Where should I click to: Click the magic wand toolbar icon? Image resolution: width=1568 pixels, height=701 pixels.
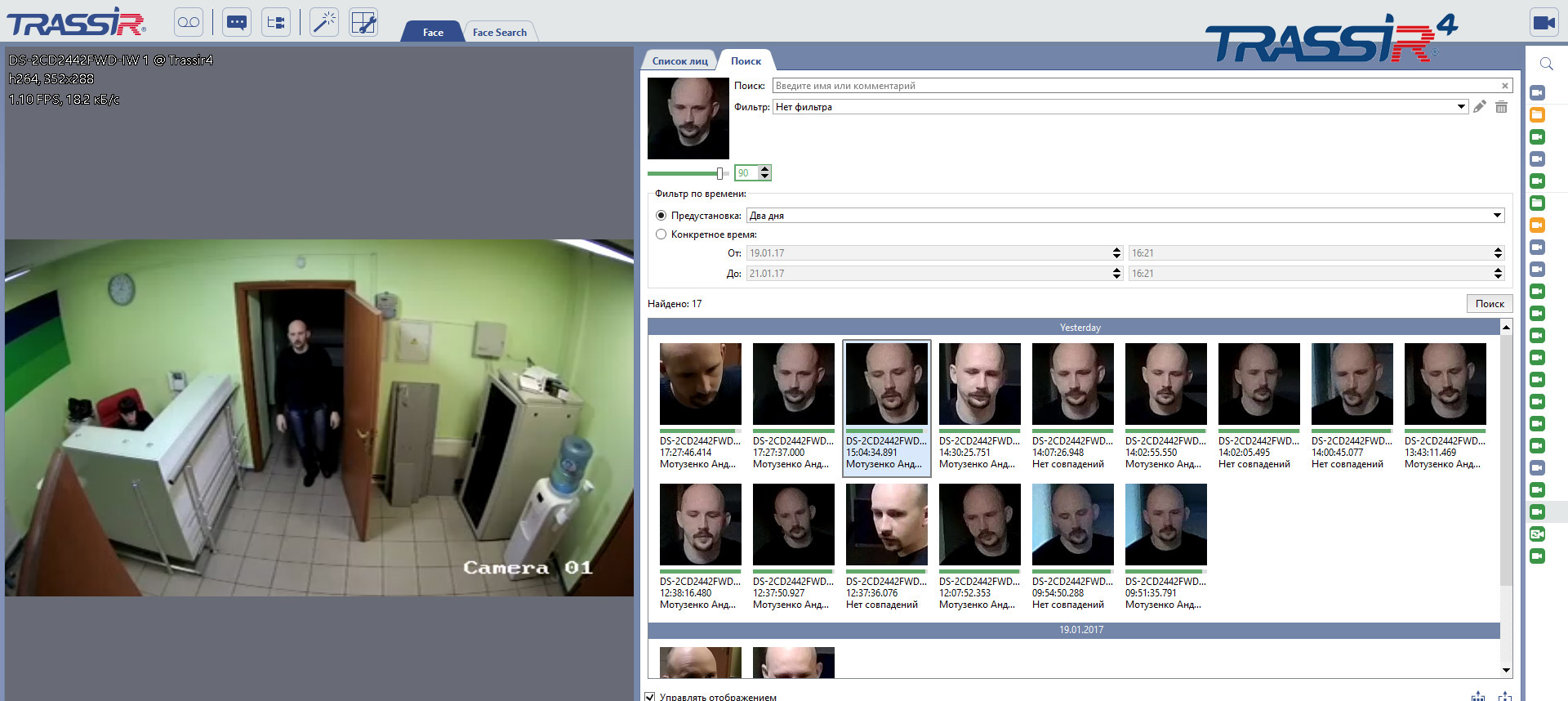tap(324, 22)
